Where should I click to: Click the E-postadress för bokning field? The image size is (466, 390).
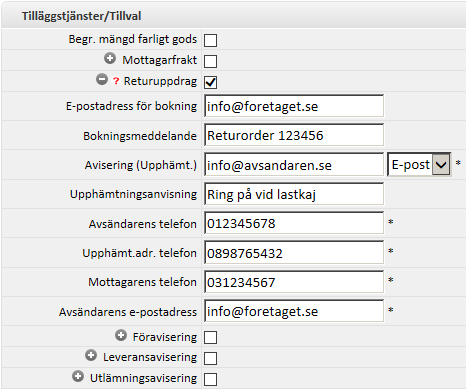[294, 106]
